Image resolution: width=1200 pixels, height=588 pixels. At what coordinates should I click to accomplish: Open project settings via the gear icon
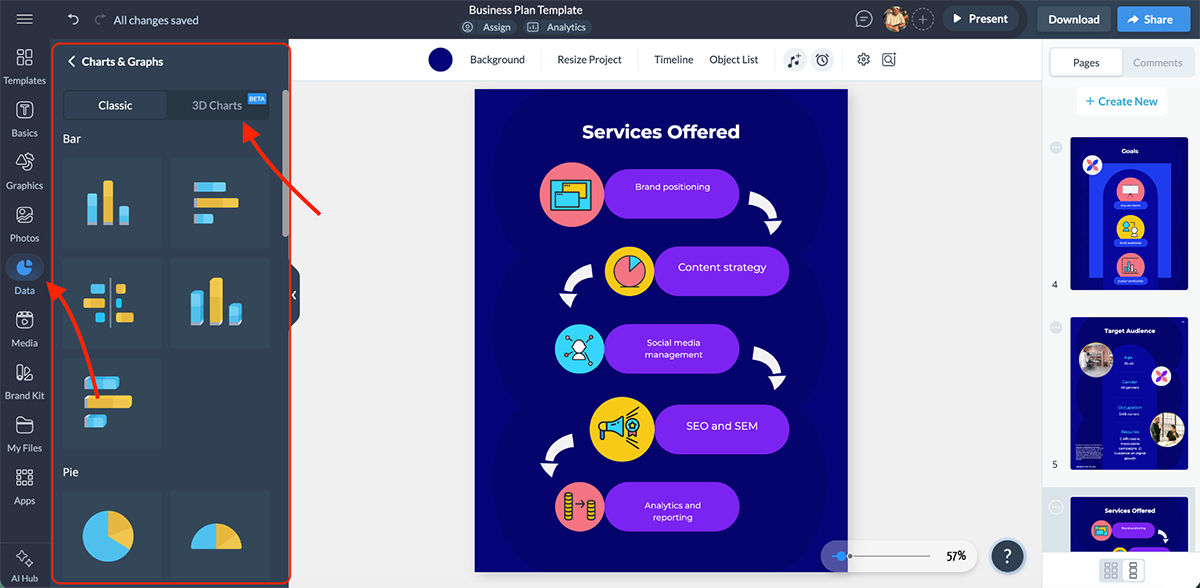(863, 60)
